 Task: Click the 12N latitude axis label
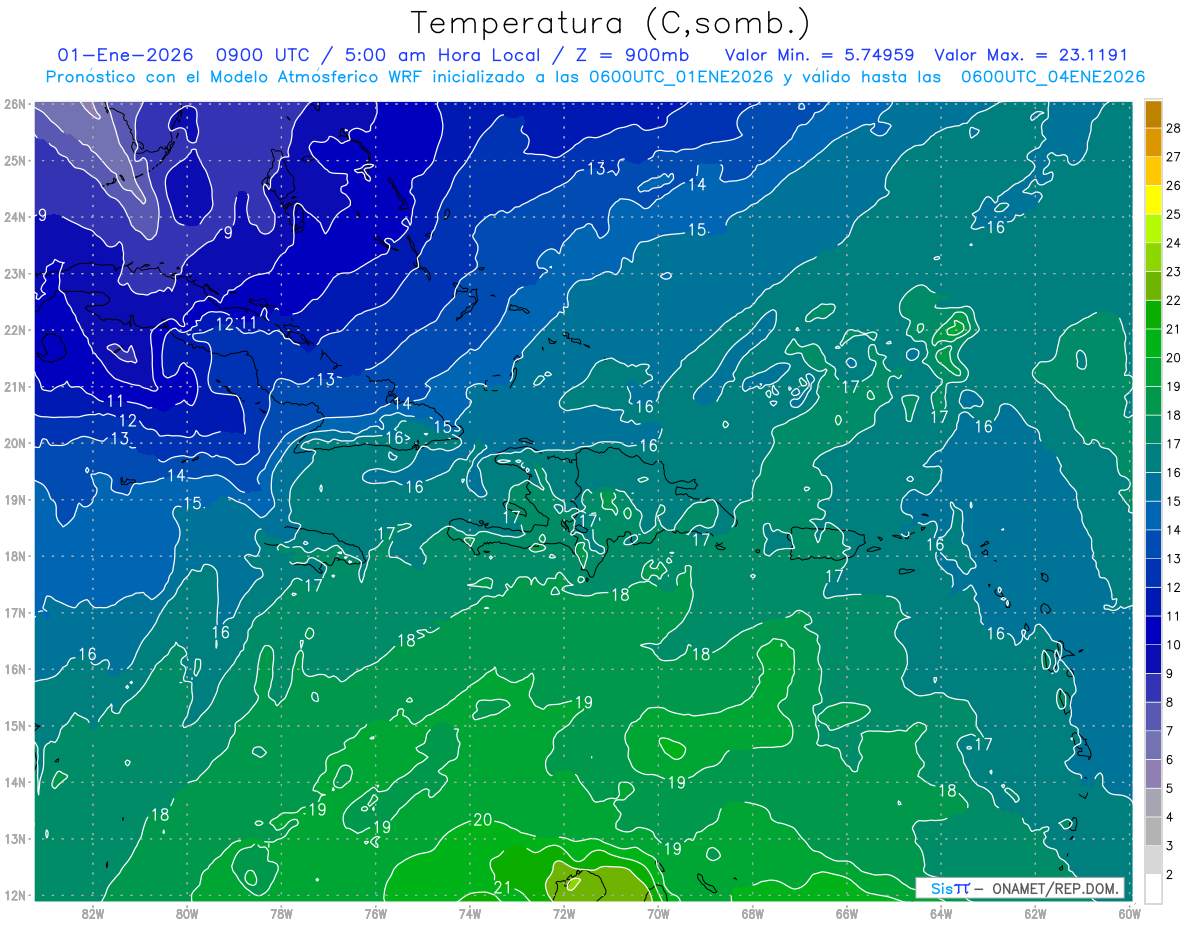coord(14,895)
